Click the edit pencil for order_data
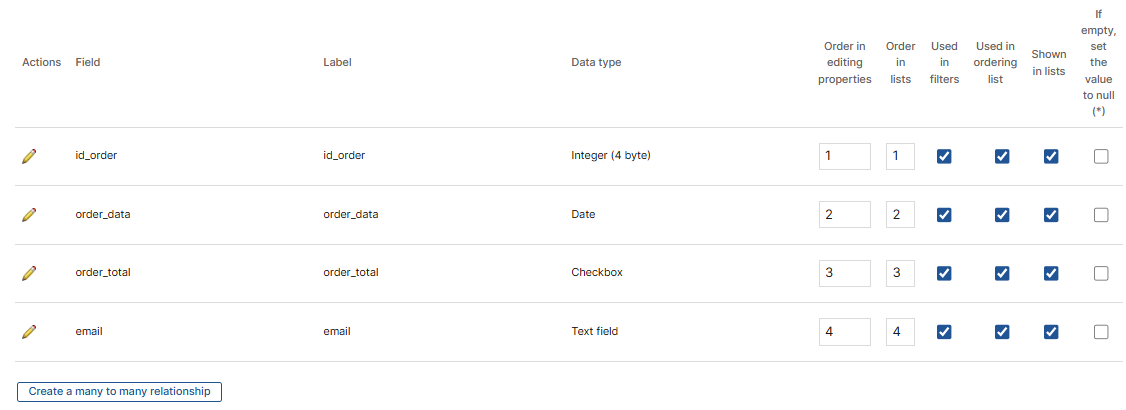Image resolution: width=1126 pixels, height=410 pixels. 29,215
